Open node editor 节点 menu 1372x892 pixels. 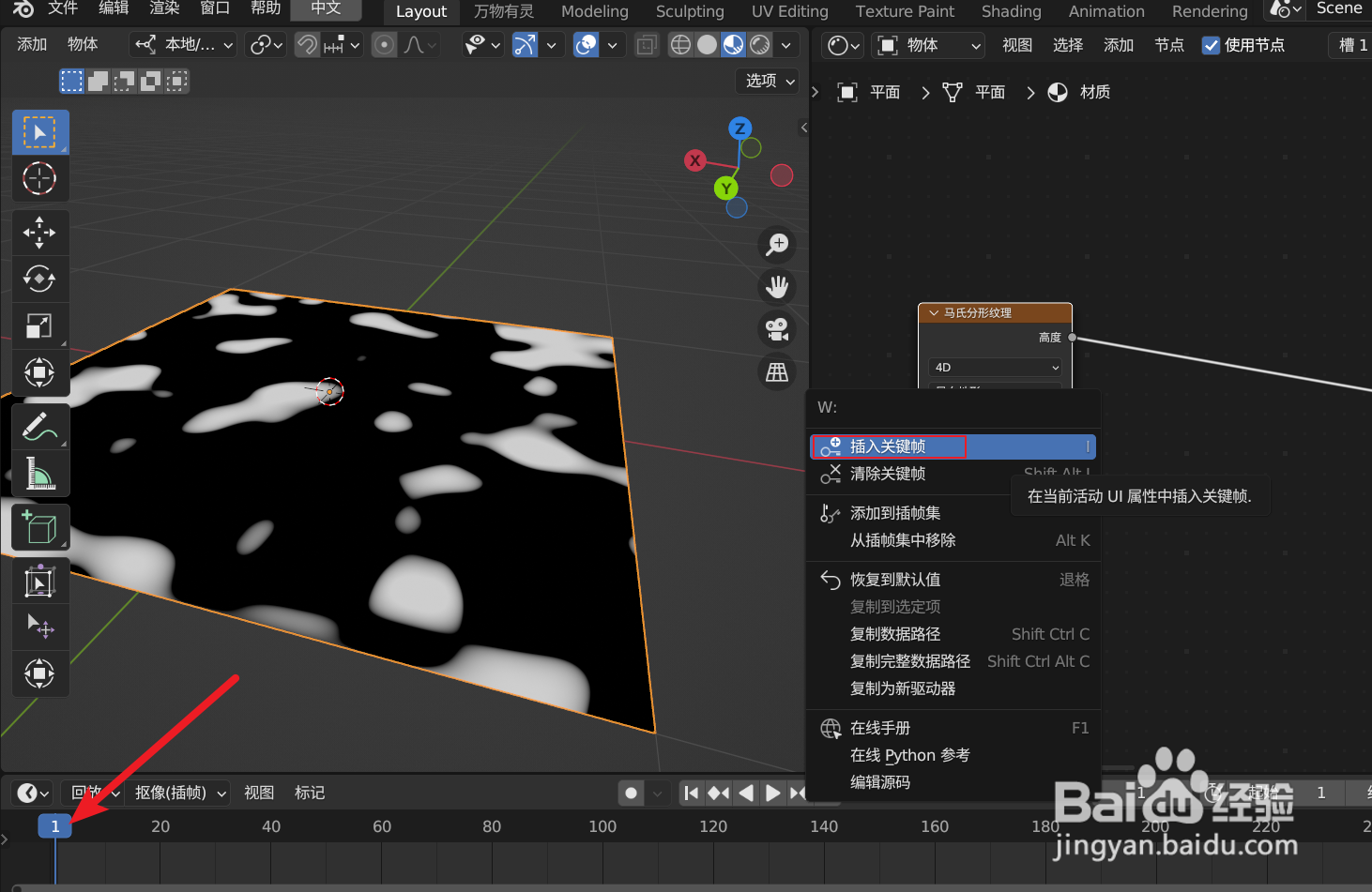click(1168, 45)
